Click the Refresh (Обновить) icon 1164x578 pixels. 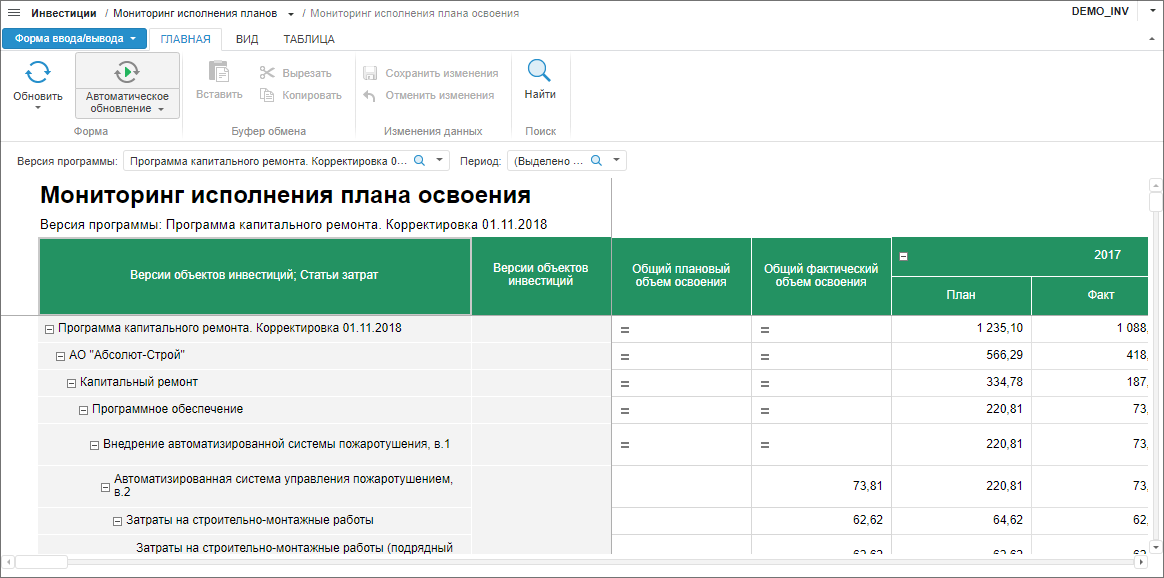[38, 72]
